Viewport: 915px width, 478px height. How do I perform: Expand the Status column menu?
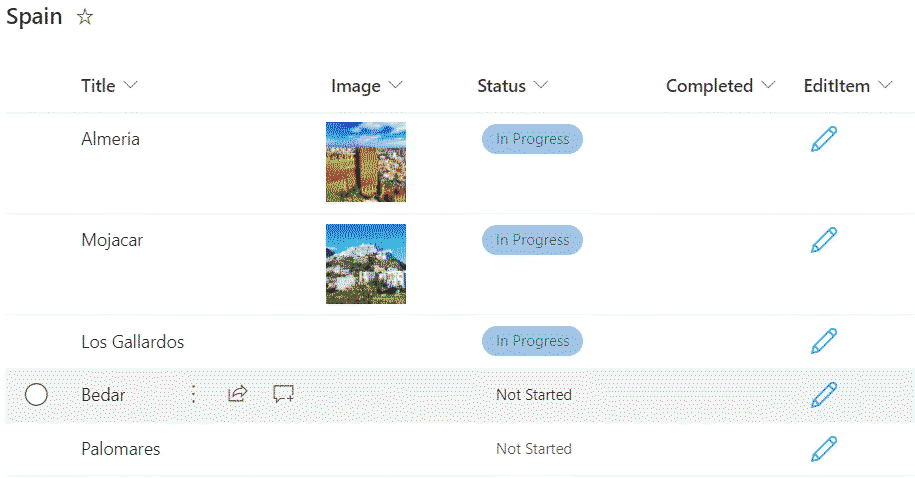coord(541,85)
